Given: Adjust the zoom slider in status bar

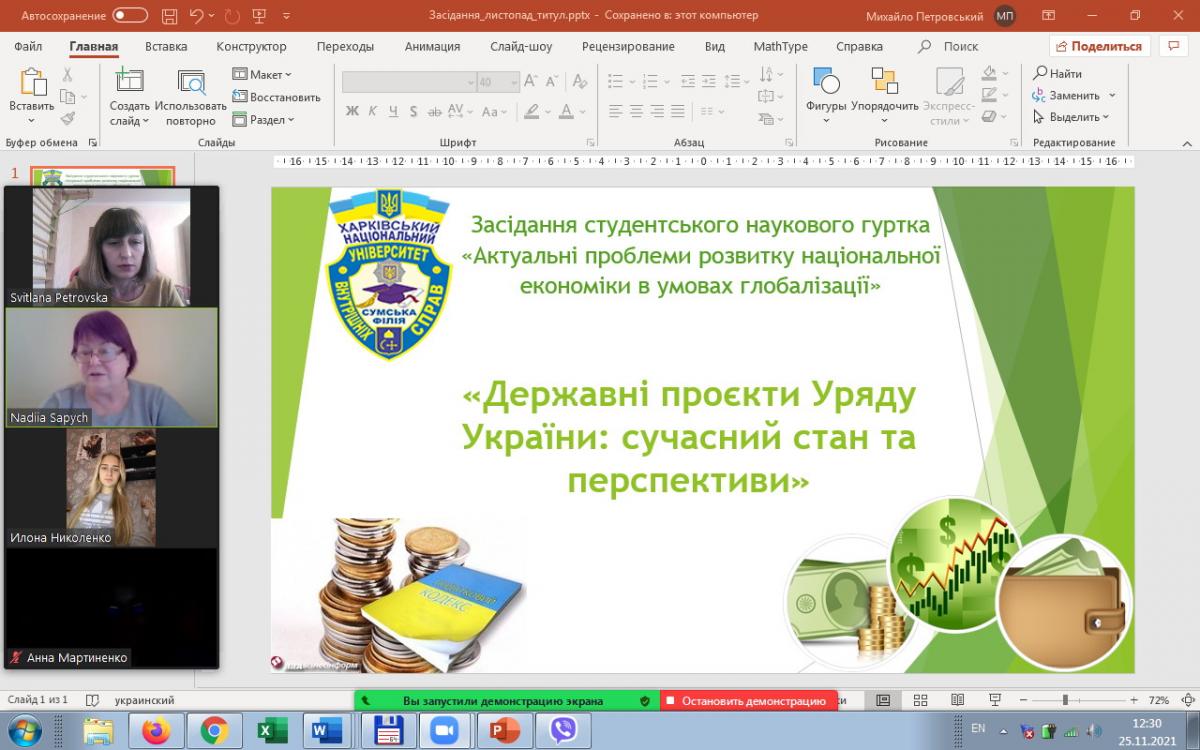Looking at the screenshot, I should coord(1065,701).
